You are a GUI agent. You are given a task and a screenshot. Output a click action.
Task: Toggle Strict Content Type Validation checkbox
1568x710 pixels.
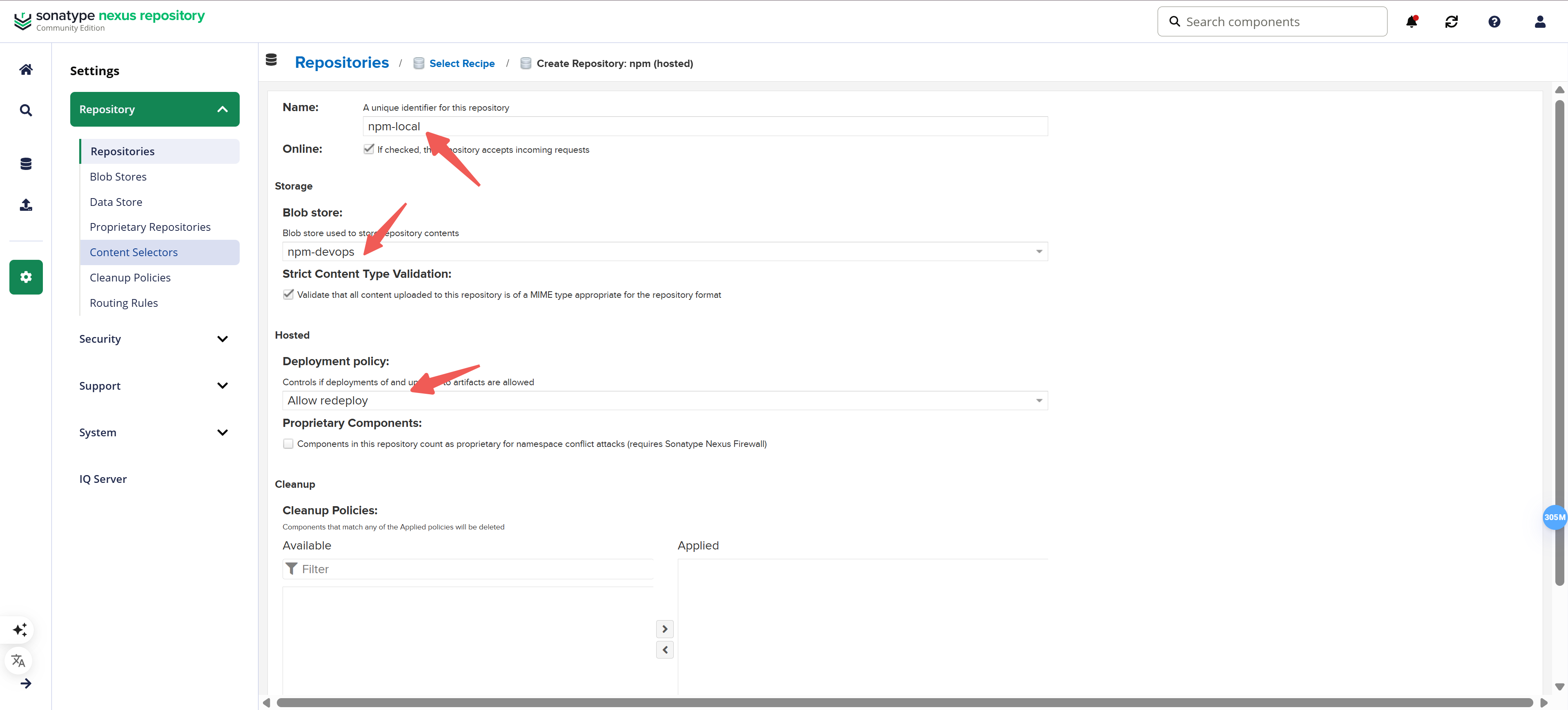289,295
